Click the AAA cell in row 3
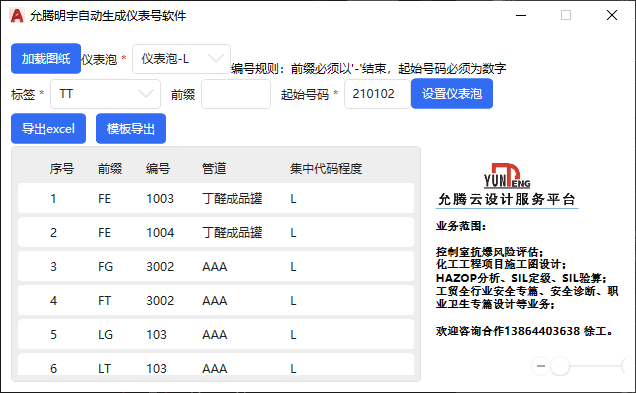 (x=215, y=267)
